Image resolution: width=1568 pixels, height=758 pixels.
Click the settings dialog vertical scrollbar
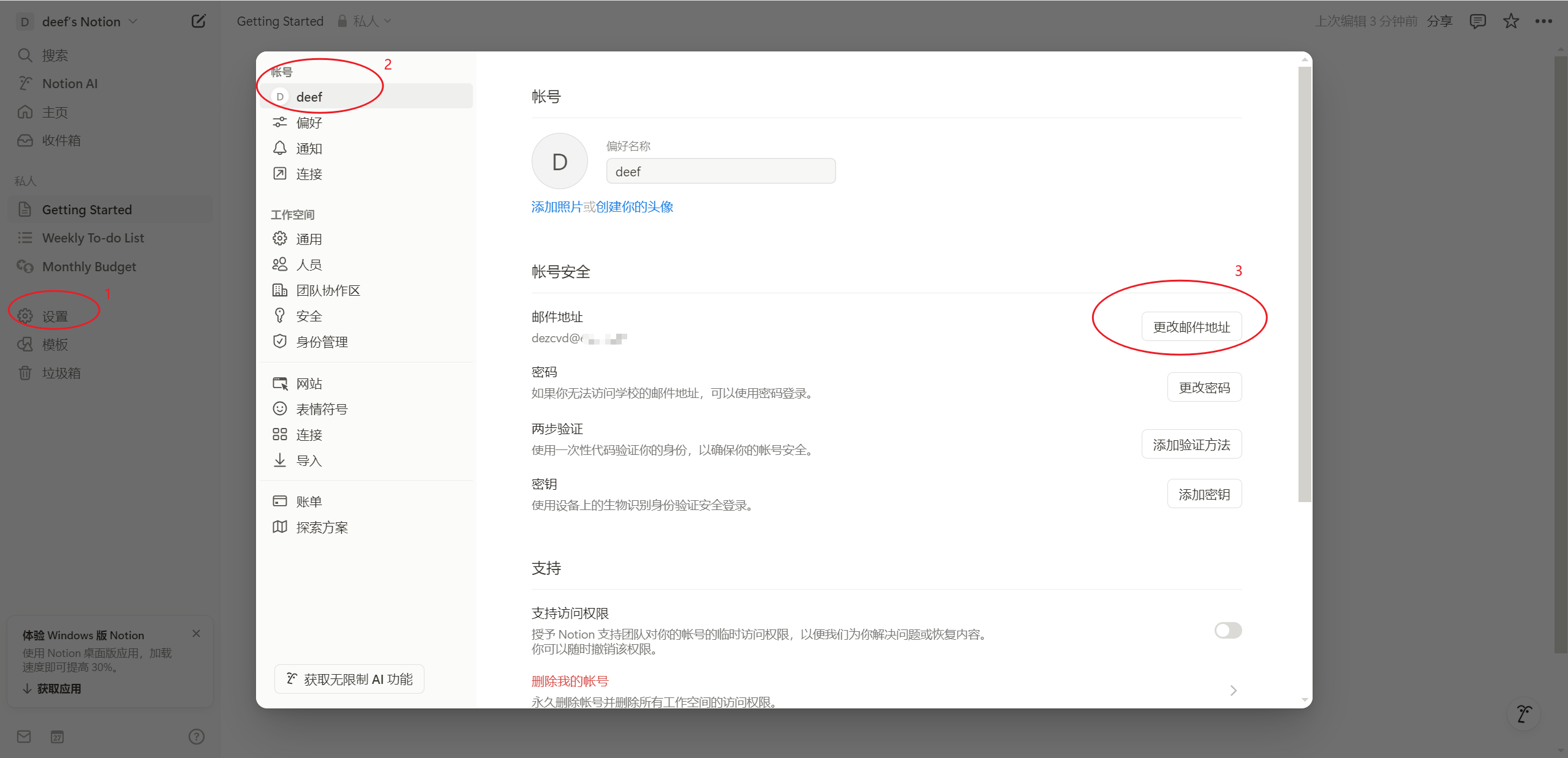pos(1305,285)
